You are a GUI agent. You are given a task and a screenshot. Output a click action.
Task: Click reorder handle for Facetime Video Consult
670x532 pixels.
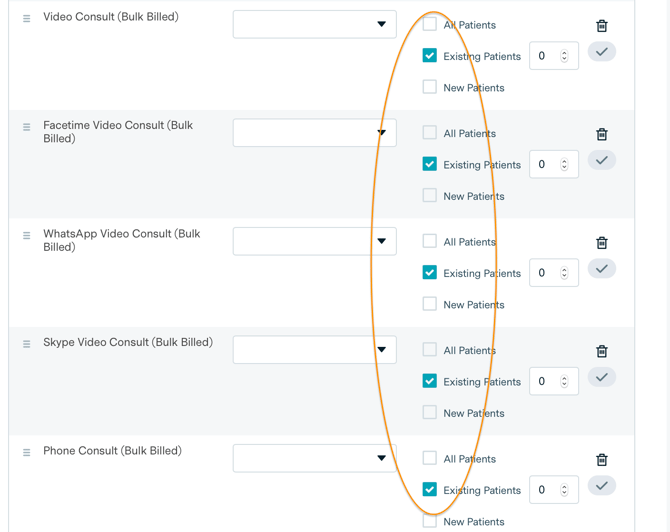pos(27,127)
